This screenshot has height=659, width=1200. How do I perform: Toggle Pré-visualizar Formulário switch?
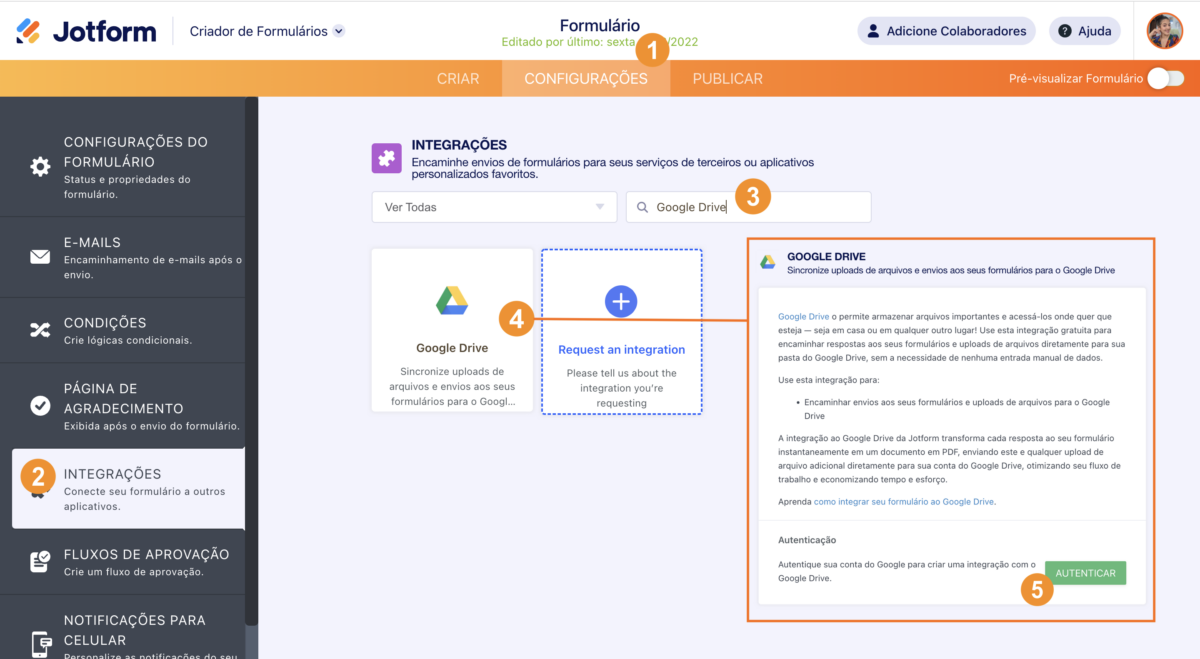(1165, 78)
